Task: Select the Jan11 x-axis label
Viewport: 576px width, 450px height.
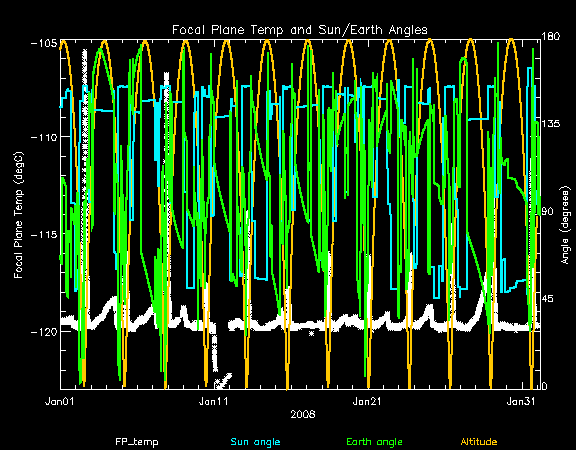Action: pos(213,402)
